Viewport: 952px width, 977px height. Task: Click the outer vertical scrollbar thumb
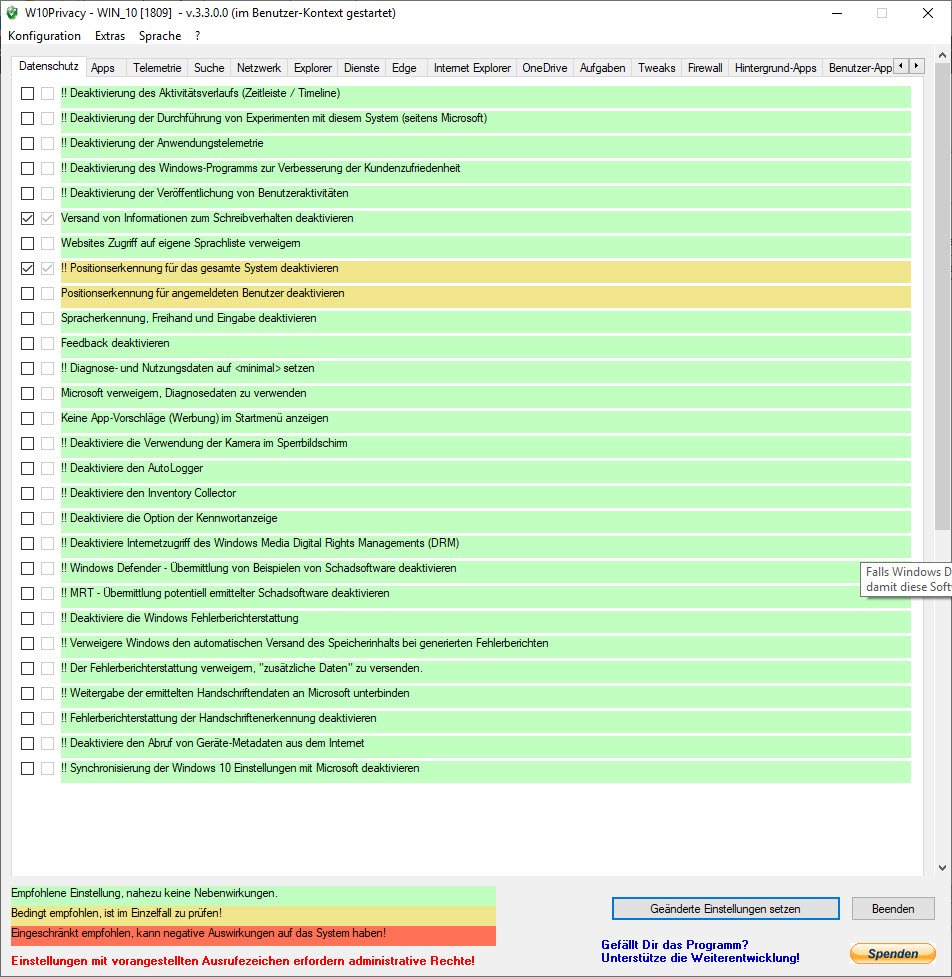(942, 296)
